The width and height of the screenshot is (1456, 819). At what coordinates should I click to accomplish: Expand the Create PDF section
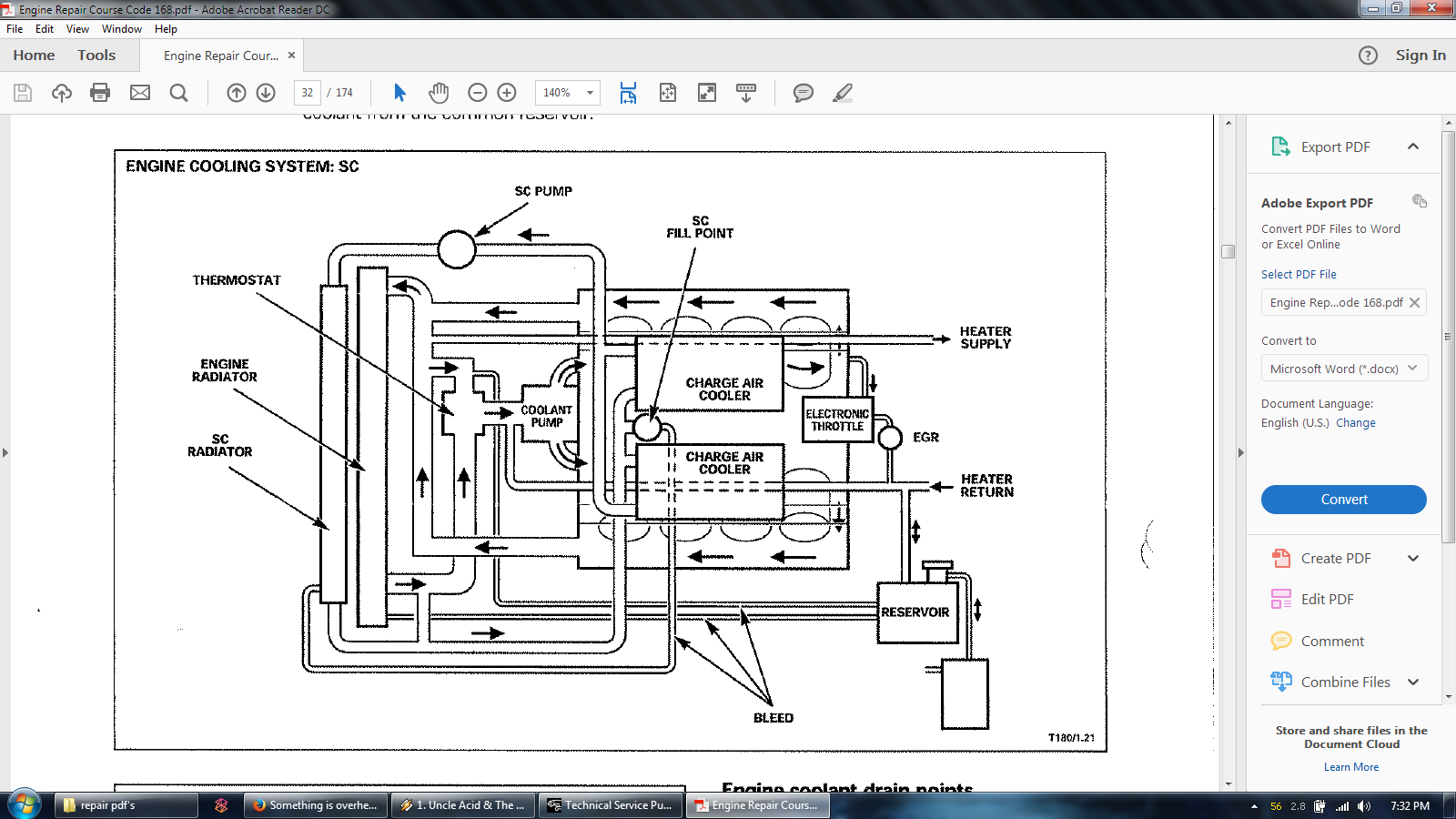coord(1413,559)
